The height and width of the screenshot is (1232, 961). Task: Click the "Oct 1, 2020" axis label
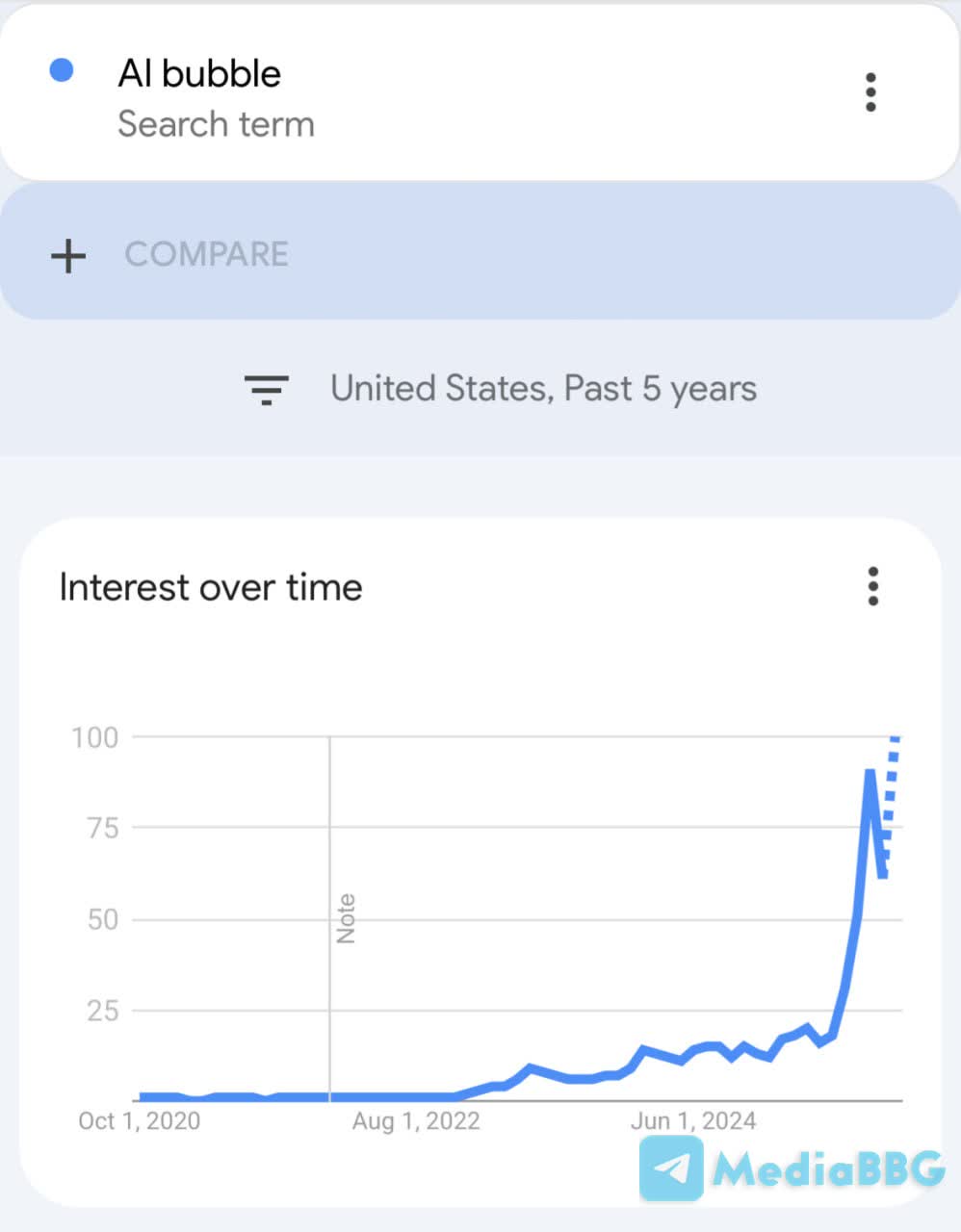[x=140, y=1121]
